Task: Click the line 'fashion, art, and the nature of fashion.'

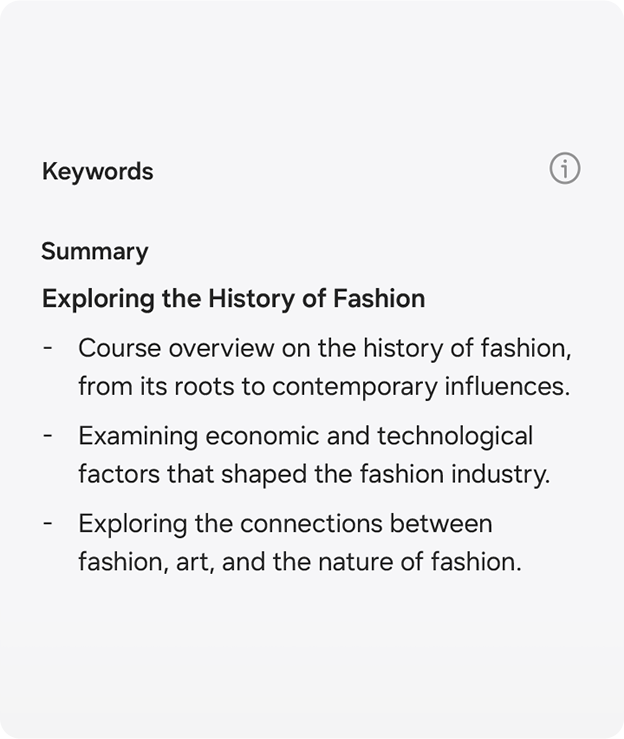Action: click(x=300, y=562)
